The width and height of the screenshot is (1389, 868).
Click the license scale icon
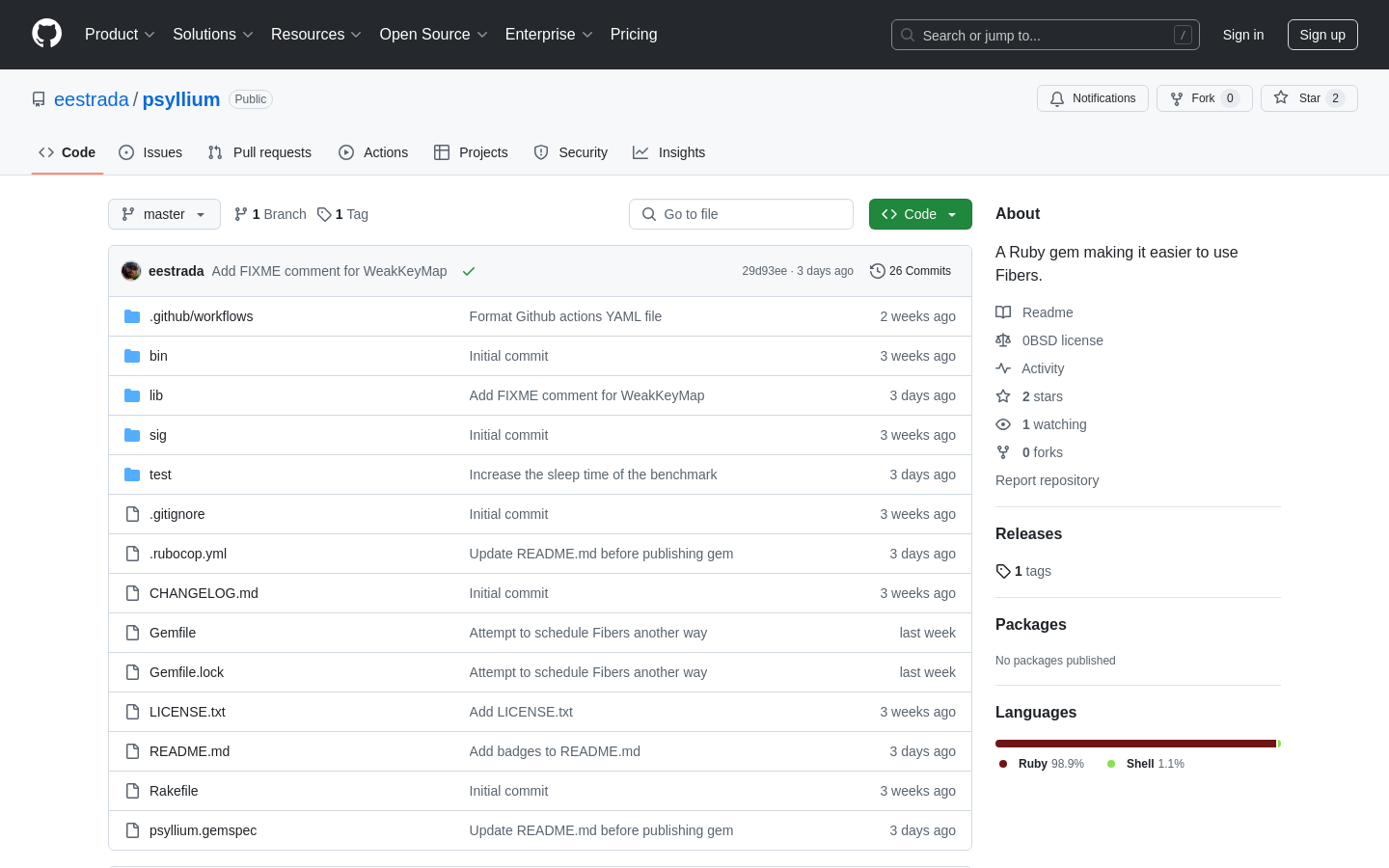(x=1003, y=340)
